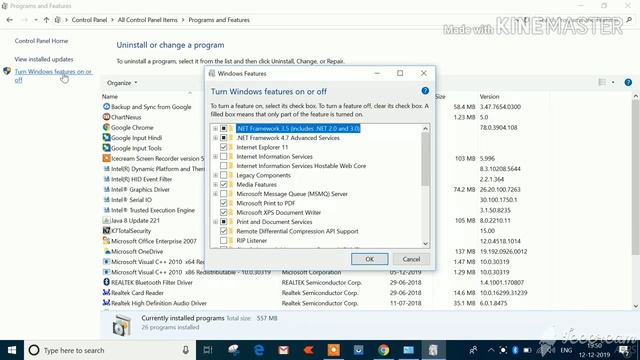Click Control Panel in breadcrumb path
Image resolution: width=640 pixels, height=360 pixels.
click(x=89, y=20)
